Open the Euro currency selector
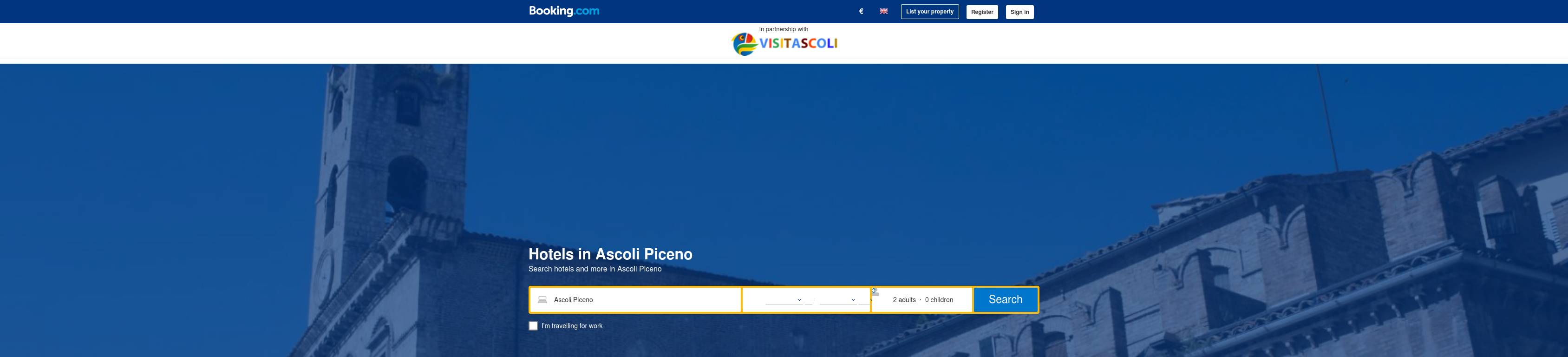 [861, 12]
